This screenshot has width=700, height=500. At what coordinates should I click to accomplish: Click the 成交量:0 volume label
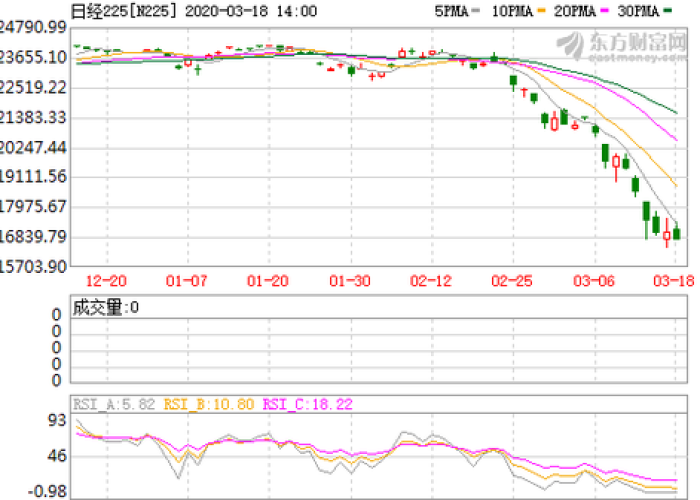point(106,307)
